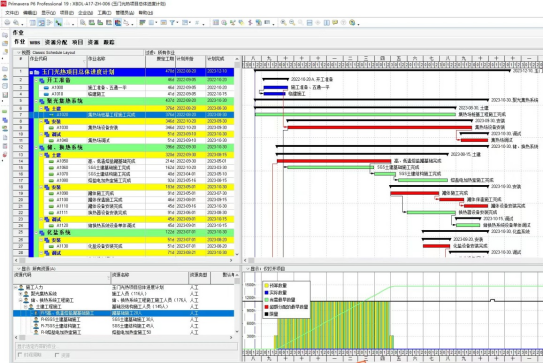Collapse the 化盐系统 WBS group
This screenshot has width=544, height=364.
(x=36, y=232)
